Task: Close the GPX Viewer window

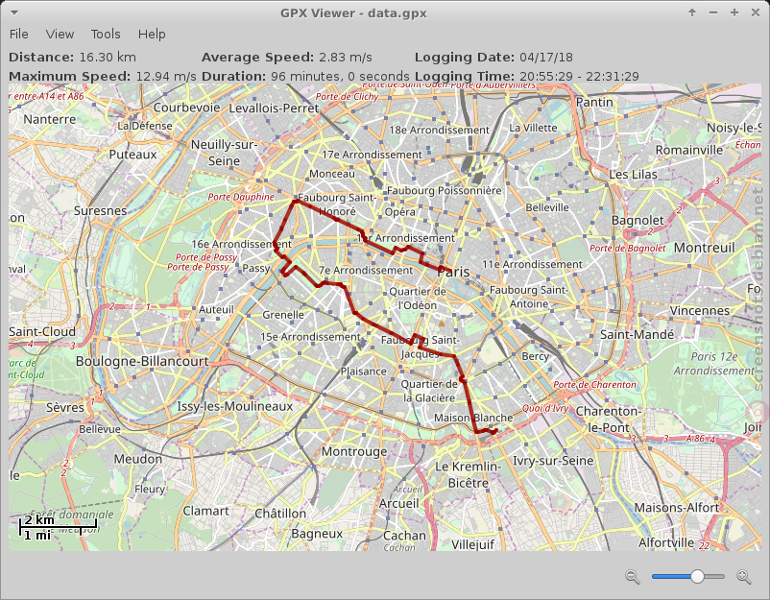Action: point(756,12)
